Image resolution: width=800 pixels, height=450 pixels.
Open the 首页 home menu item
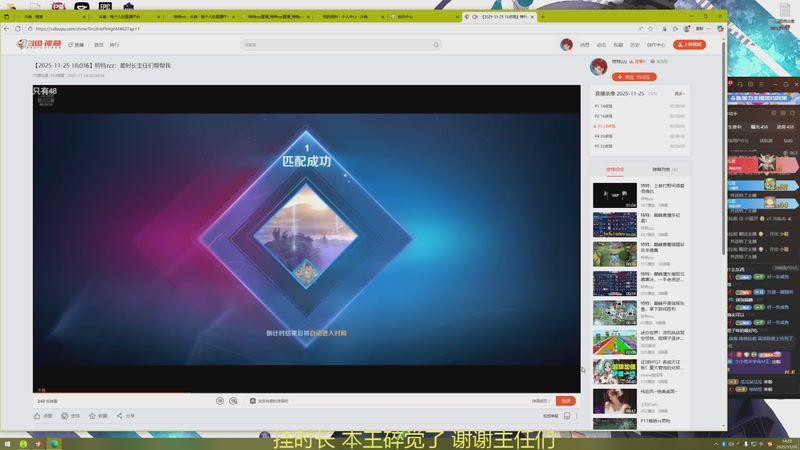[x=98, y=45]
